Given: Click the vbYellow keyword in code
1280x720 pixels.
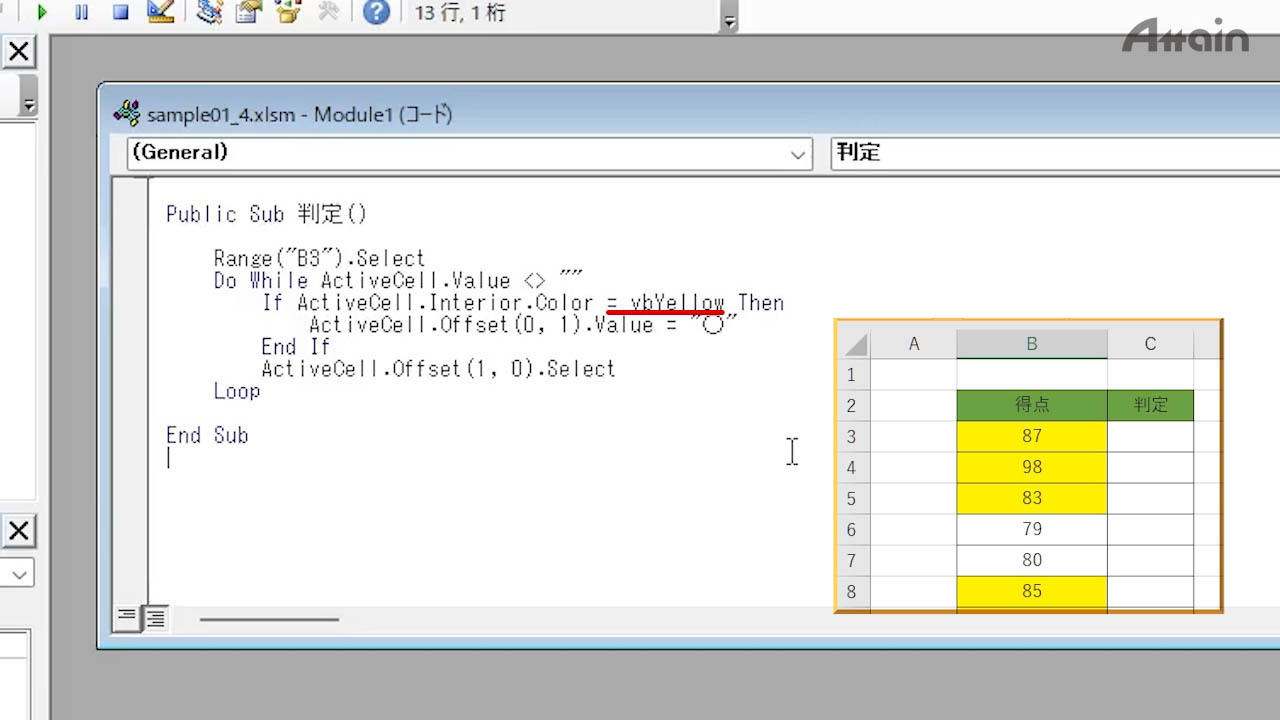Looking at the screenshot, I should [677, 303].
